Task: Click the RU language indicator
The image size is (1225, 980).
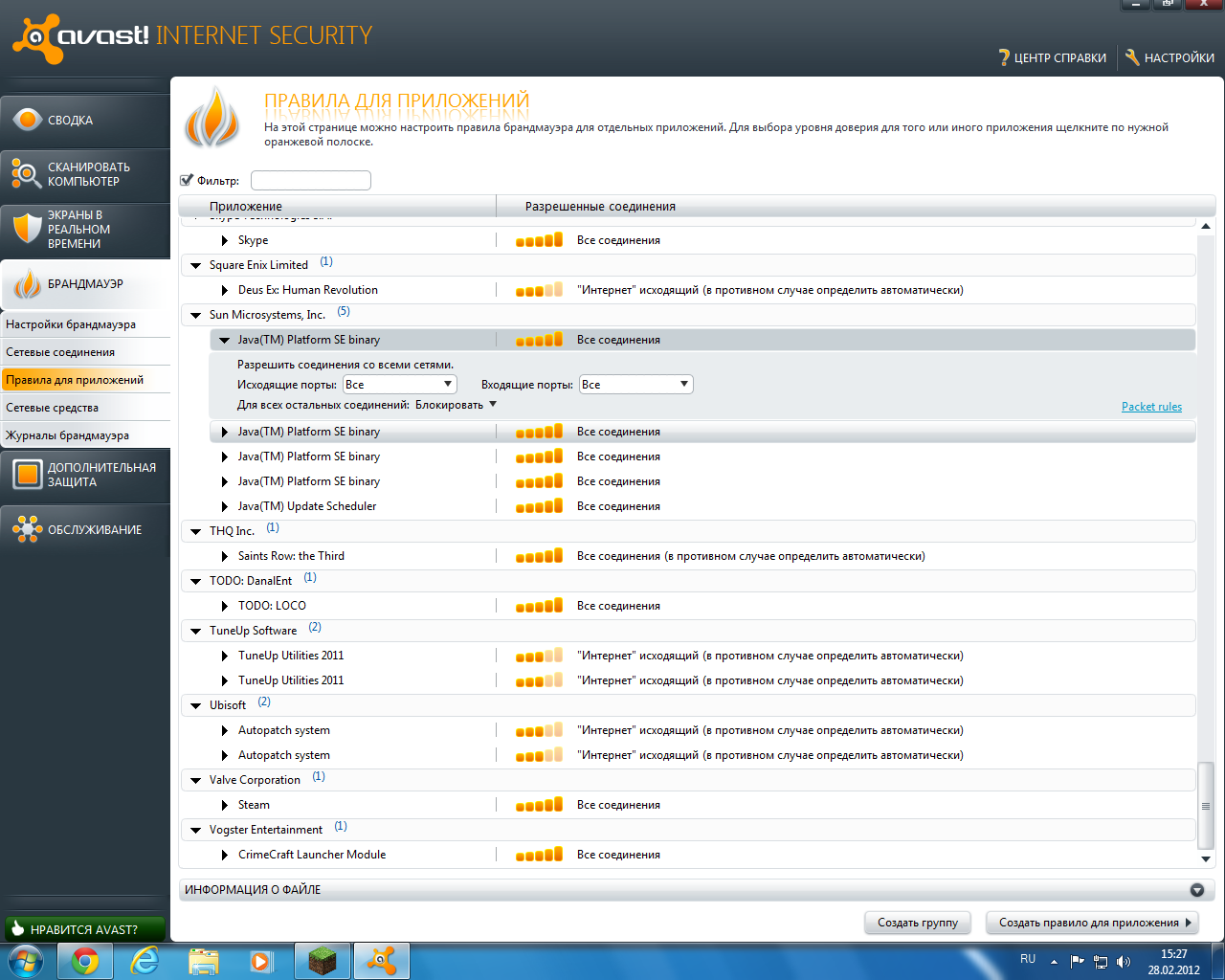Action: point(1028,959)
